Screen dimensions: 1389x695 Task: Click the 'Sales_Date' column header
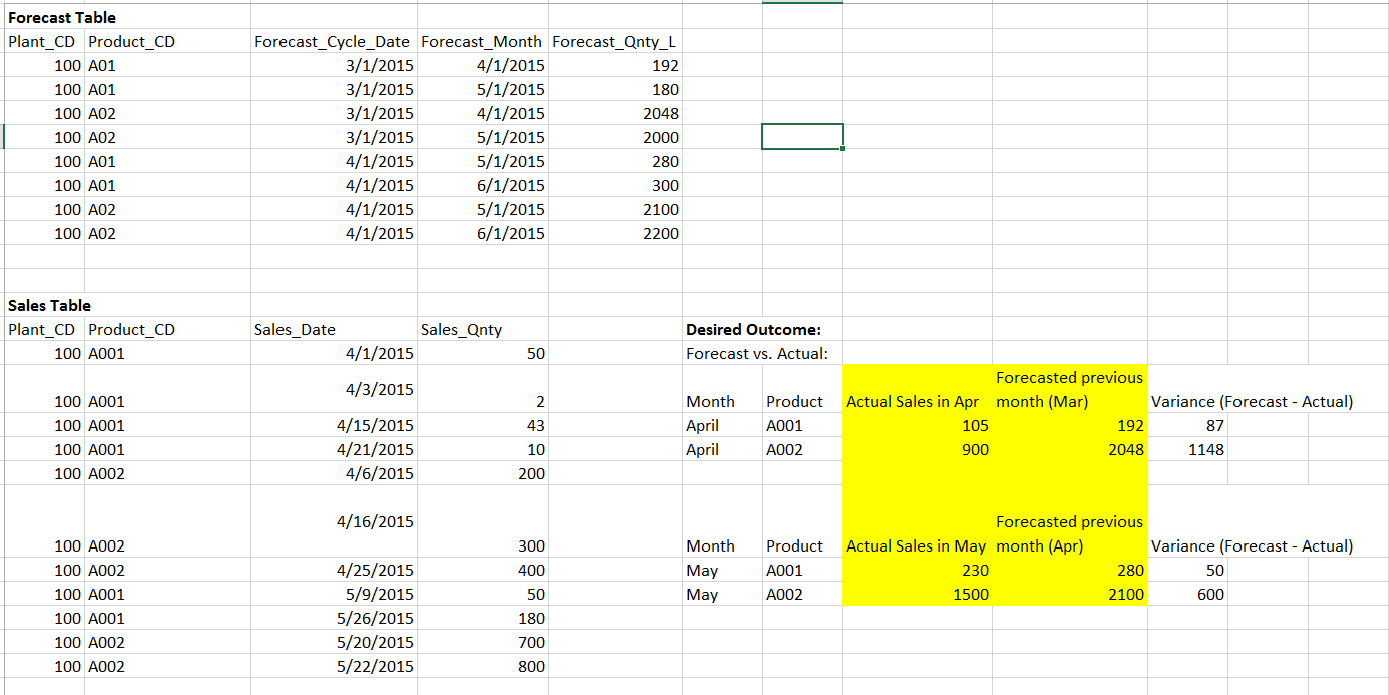(x=333, y=329)
